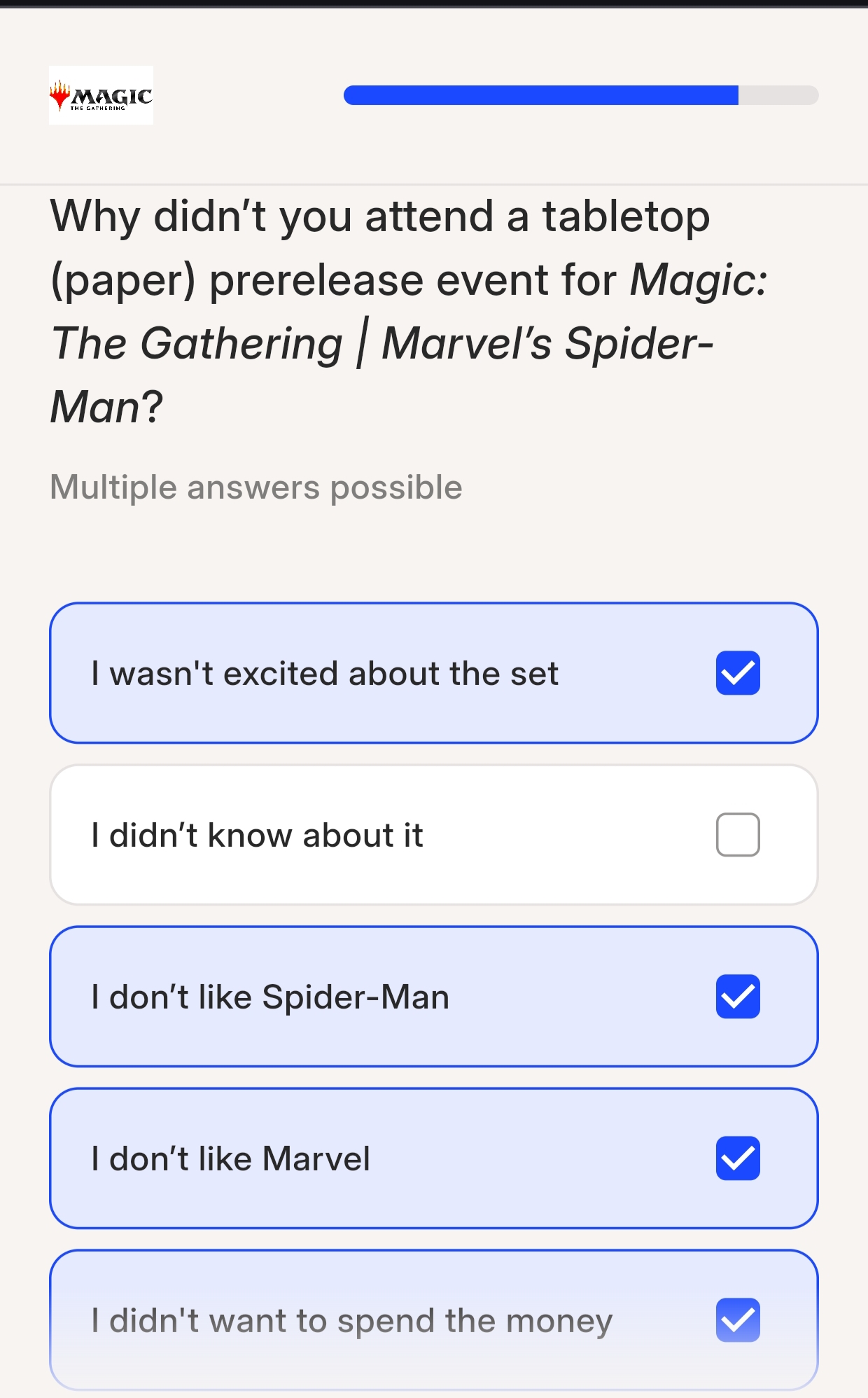The width and height of the screenshot is (868, 1398).
Task: Select the "I didn't know about it" answer text
Action: click(258, 836)
